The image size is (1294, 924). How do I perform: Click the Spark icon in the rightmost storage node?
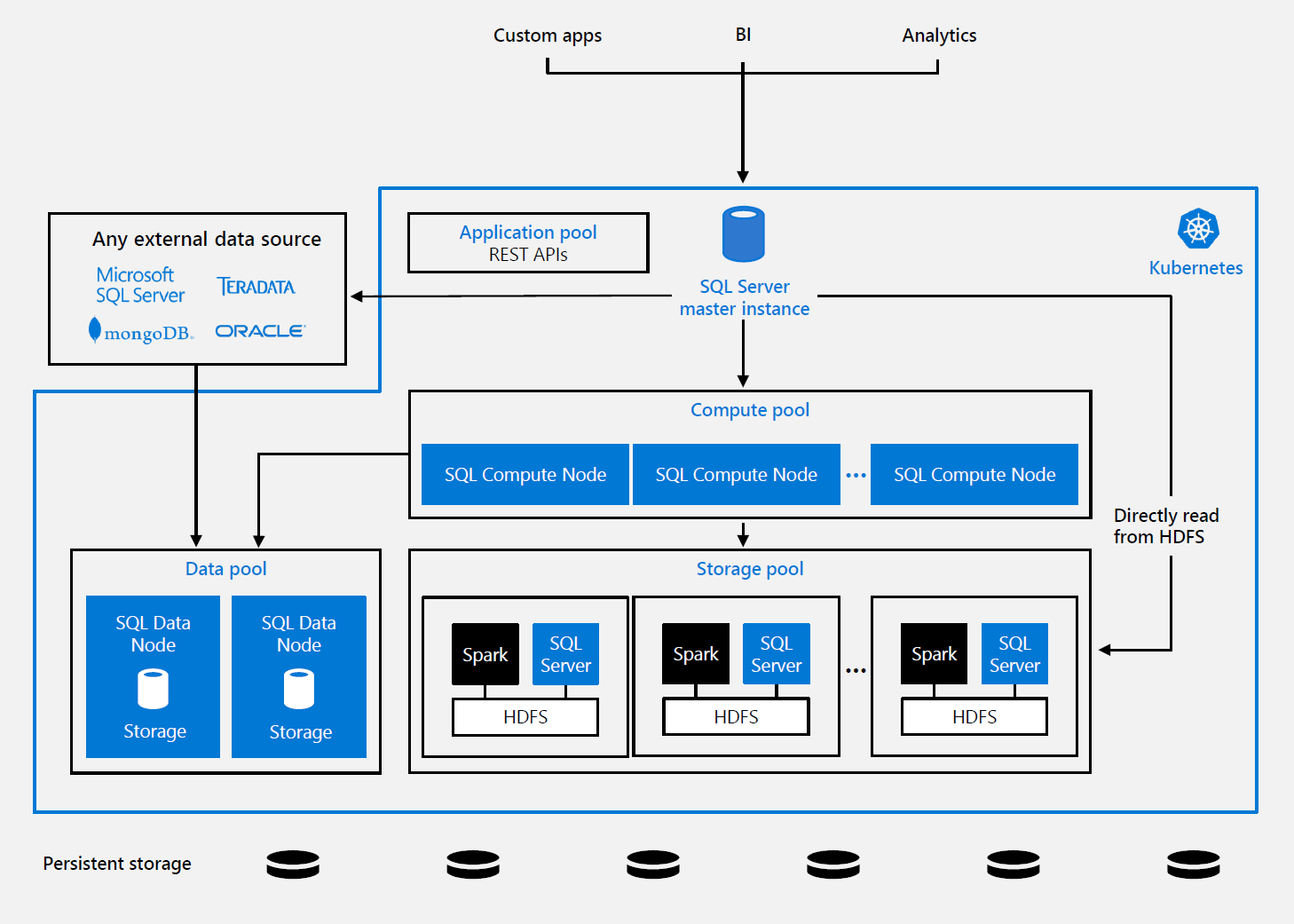(x=933, y=654)
